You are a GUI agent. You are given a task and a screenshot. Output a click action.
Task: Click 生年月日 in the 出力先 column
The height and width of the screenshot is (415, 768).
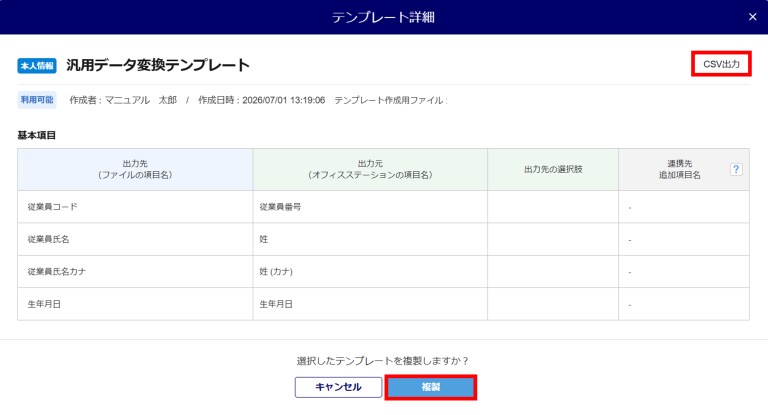coord(135,304)
